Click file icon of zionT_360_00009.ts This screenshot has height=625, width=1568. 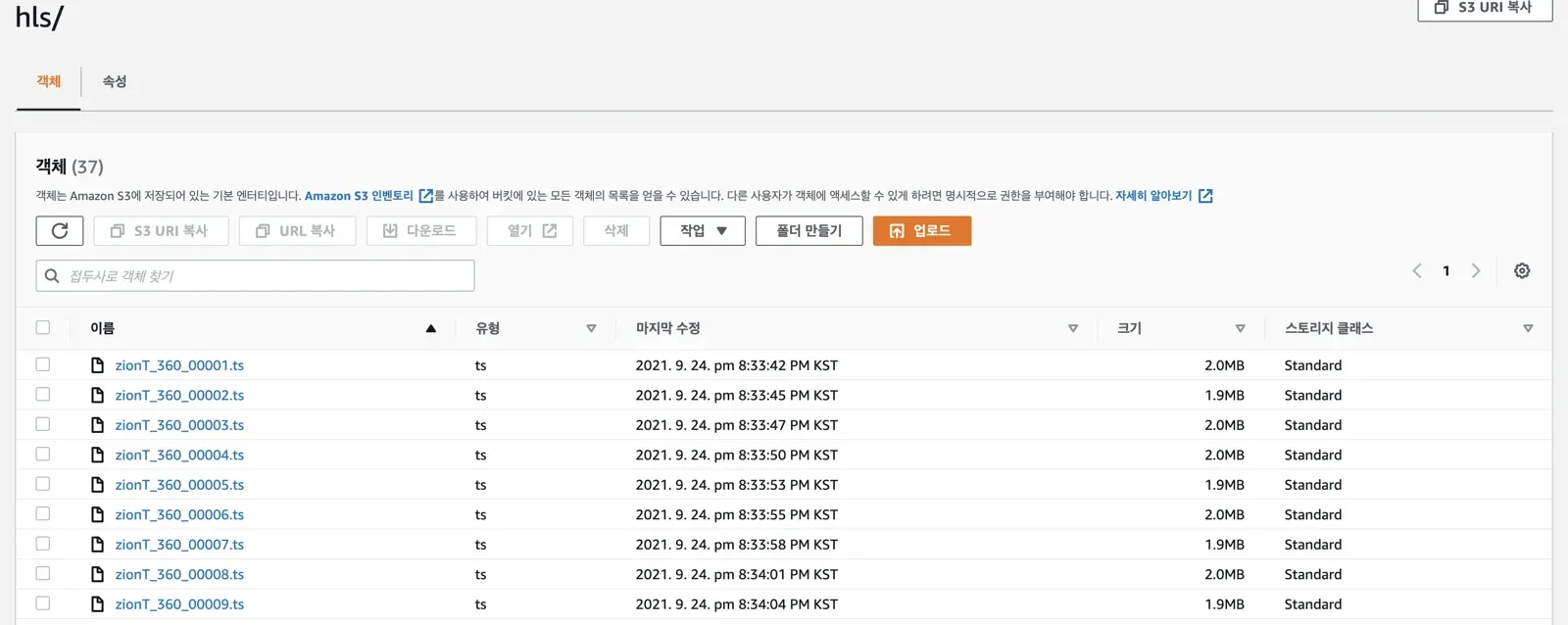click(97, 604)
